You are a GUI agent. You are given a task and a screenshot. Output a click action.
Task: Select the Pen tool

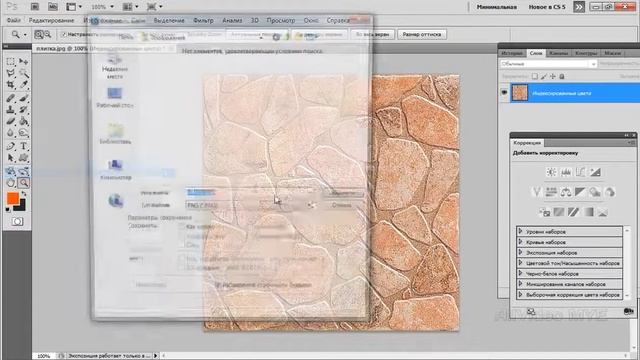pyautogui.click(x=11, y=146)
